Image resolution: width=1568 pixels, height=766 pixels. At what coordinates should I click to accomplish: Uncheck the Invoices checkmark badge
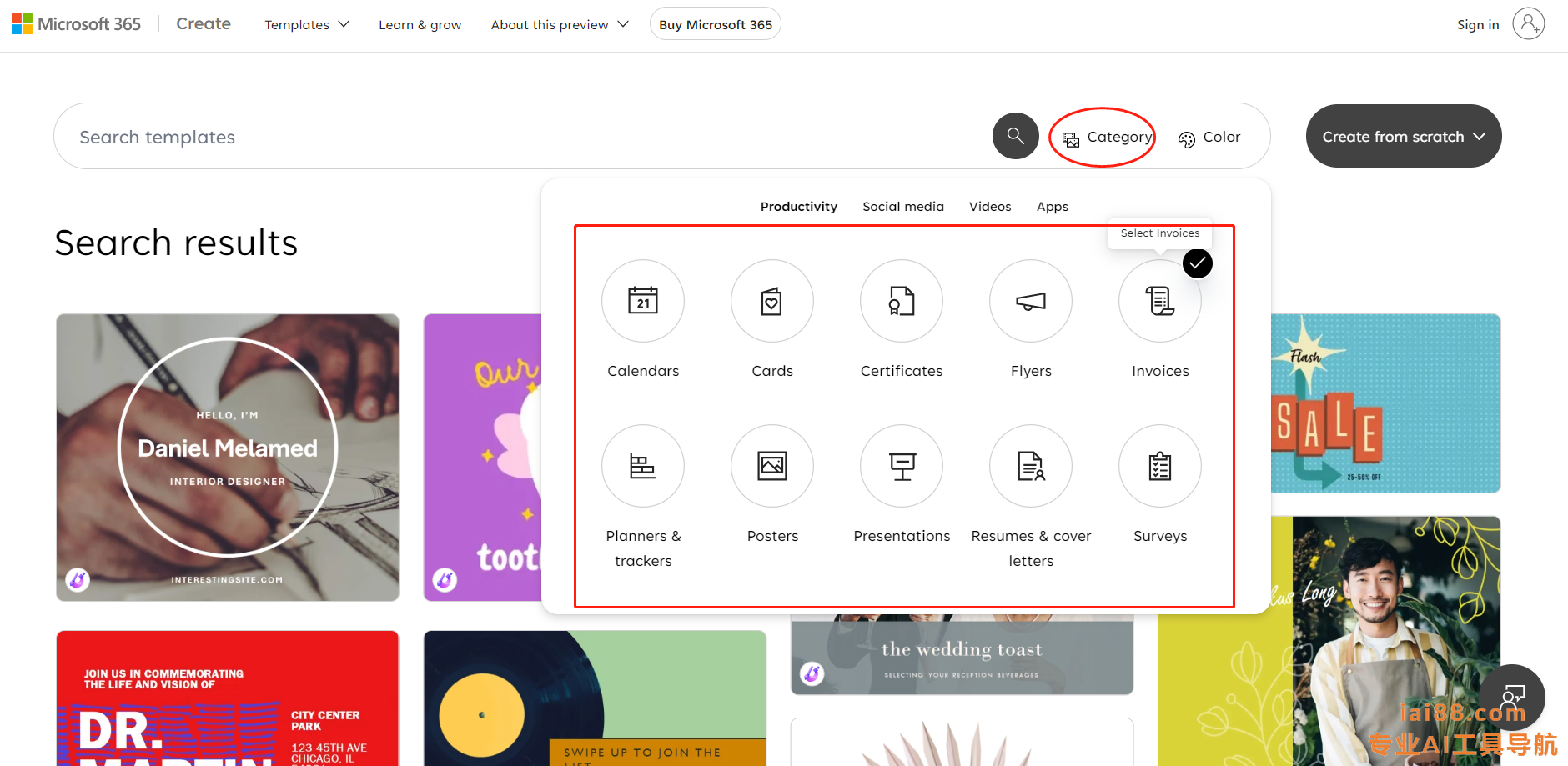pos(1198,263)
